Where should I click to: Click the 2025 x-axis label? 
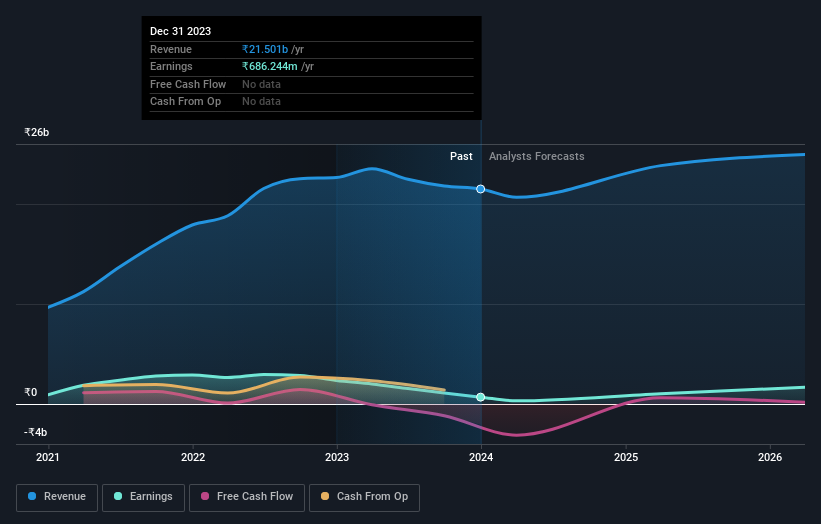(x=626, y=458)
